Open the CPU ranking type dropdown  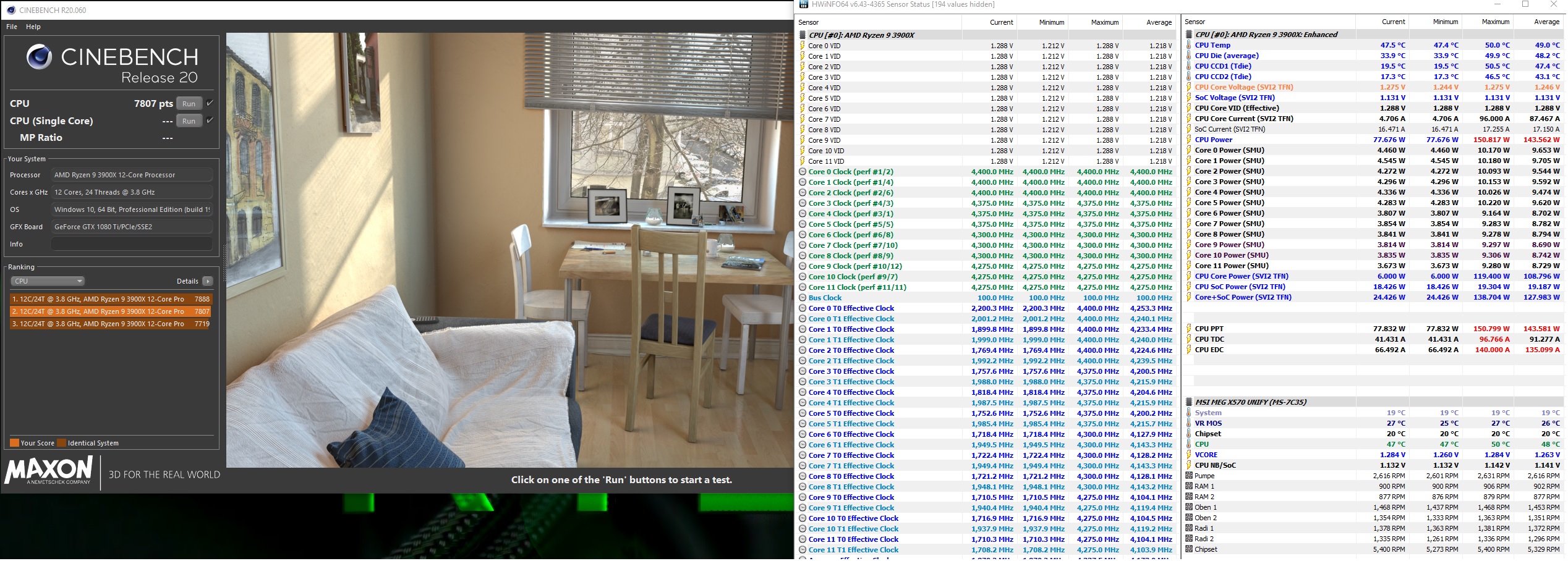click(x=48, y=281)
